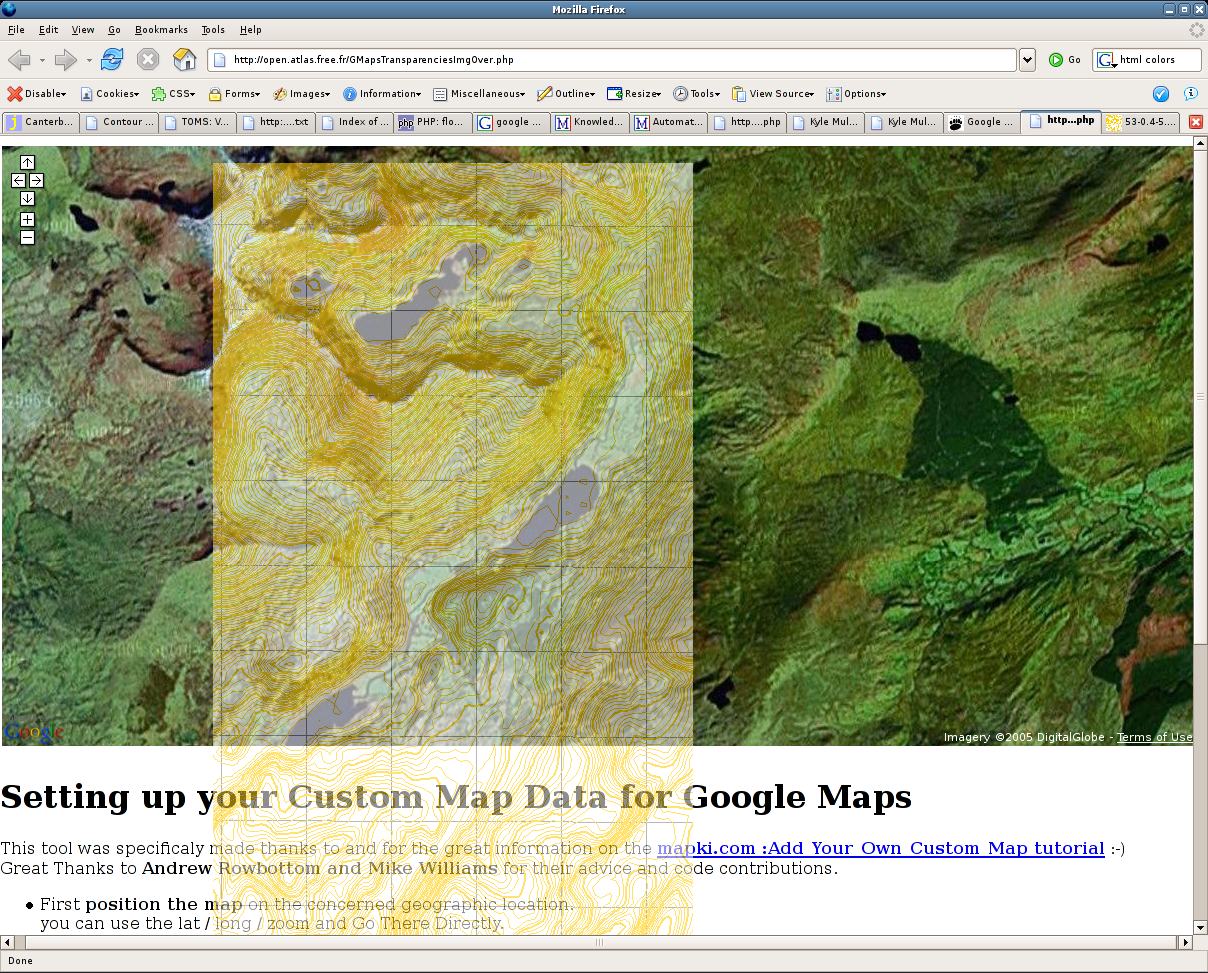The image size is (1208, 973).
Task: Open the Home page icon
Action: tap(185, 60)
